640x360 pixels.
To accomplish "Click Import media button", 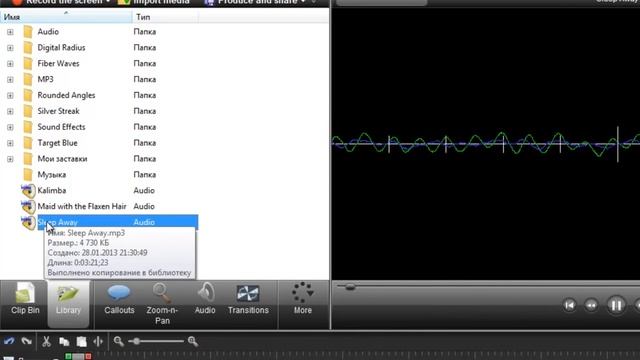I will pos(154,2).
